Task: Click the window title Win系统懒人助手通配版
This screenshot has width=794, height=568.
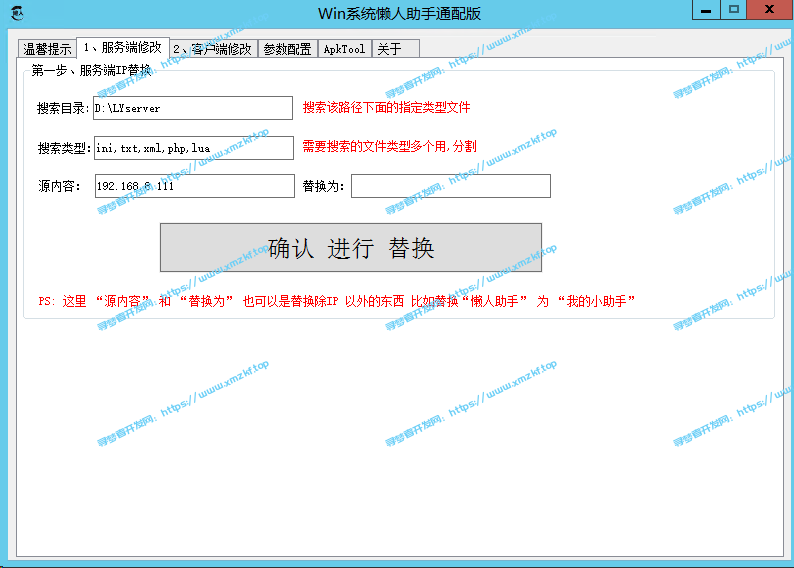Action: pyautogui.click(x=399, y=13)
